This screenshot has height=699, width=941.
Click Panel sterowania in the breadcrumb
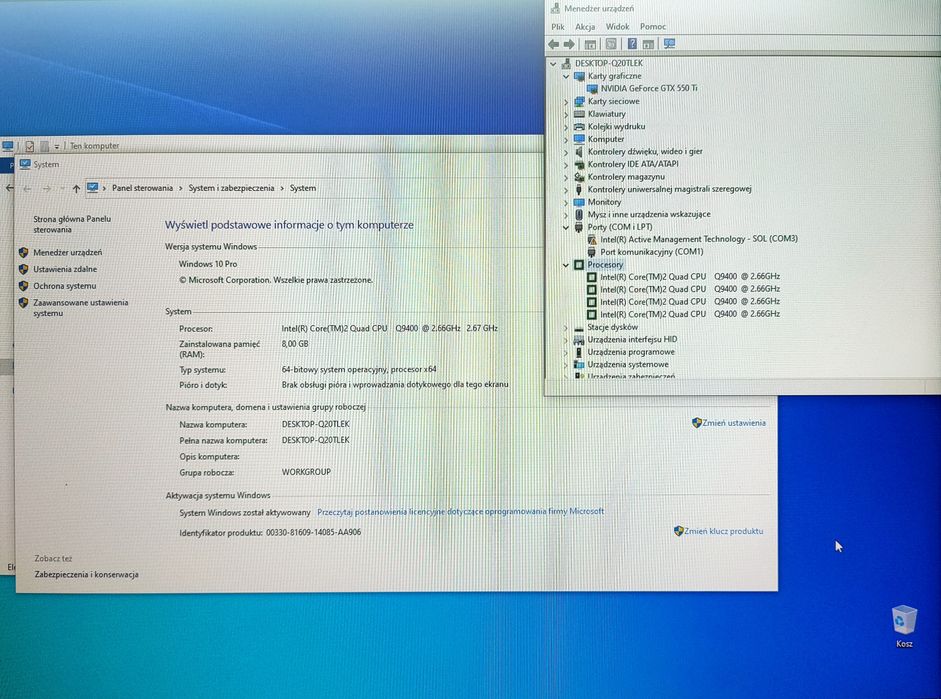(142, 188)
